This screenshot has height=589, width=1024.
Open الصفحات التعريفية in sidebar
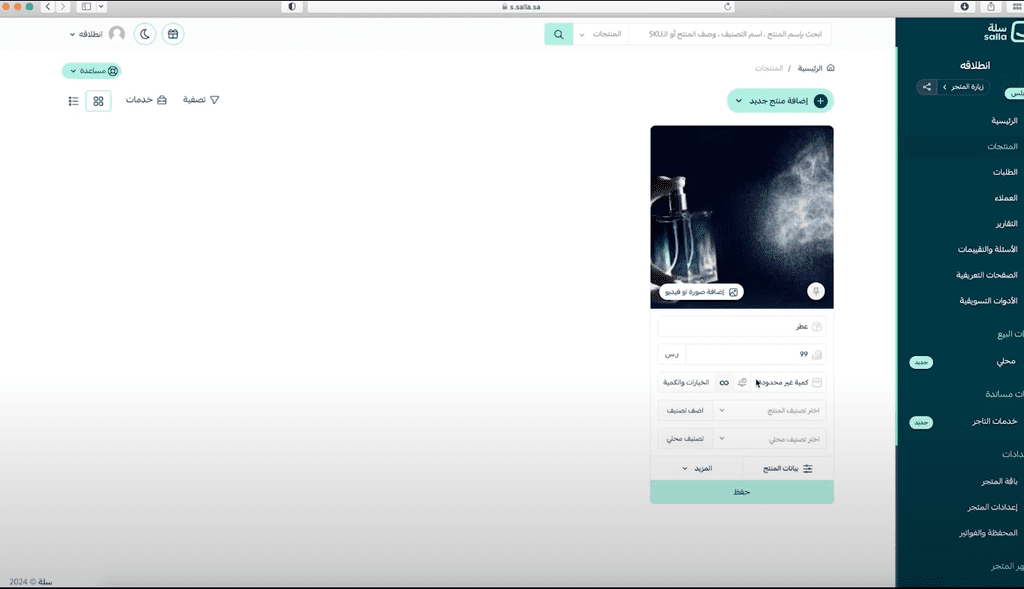[987, 275]
